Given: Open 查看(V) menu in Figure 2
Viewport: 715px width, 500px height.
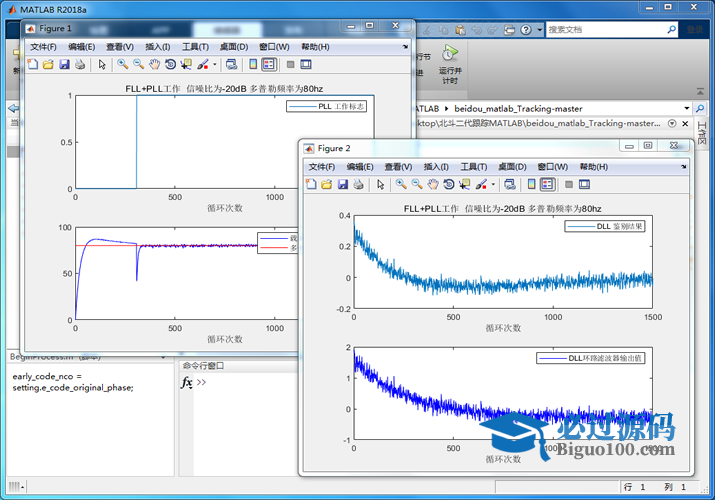Looking at the screenshot, I should coord(398,167).
